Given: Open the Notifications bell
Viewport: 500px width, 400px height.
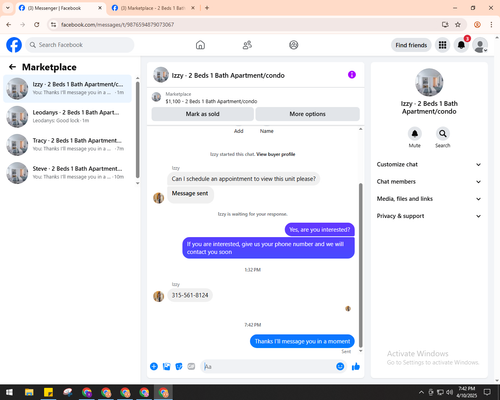Looking at the screenshot, I should (x=461, y=45).
